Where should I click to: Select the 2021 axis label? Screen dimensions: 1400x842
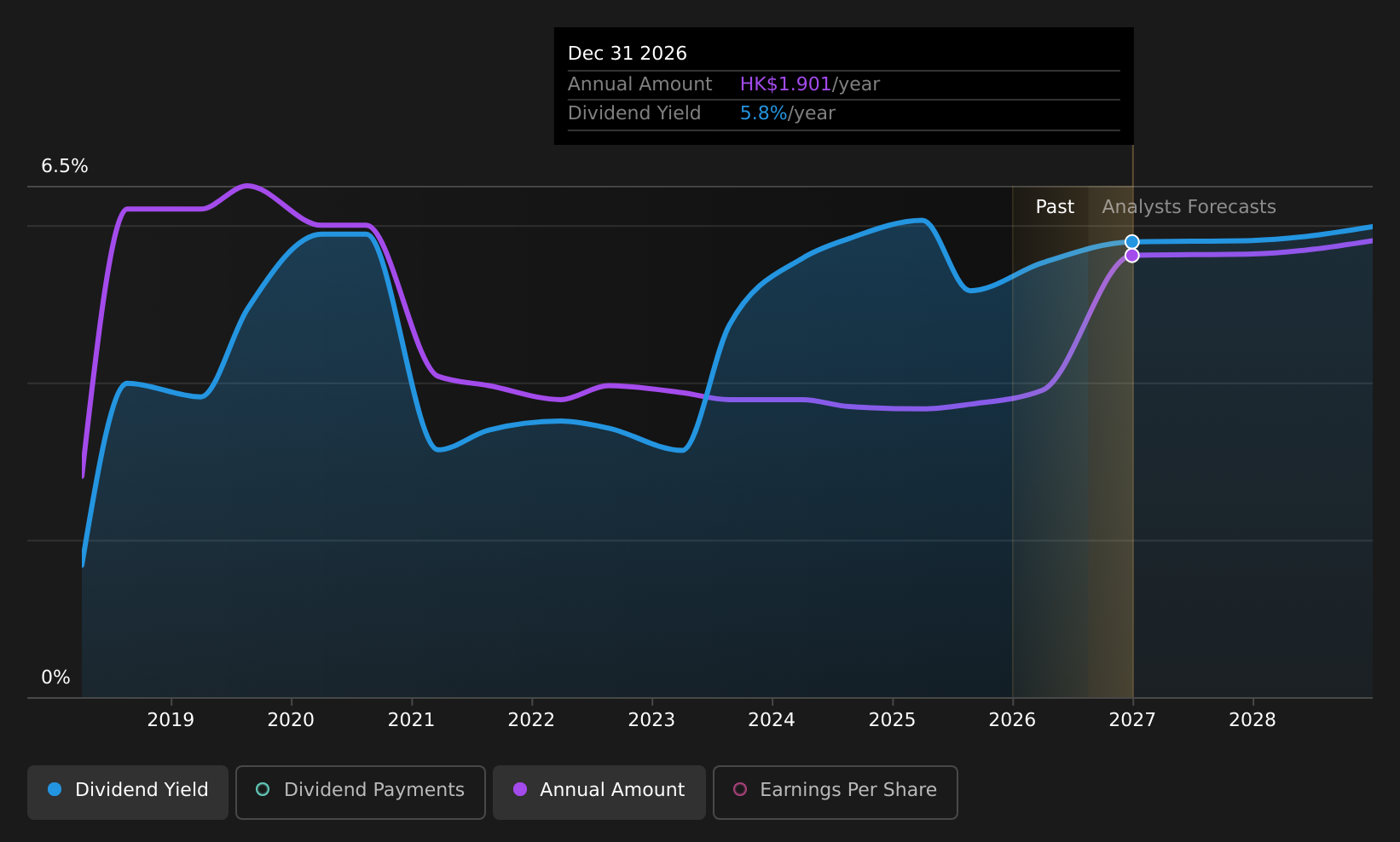(411, 720)
